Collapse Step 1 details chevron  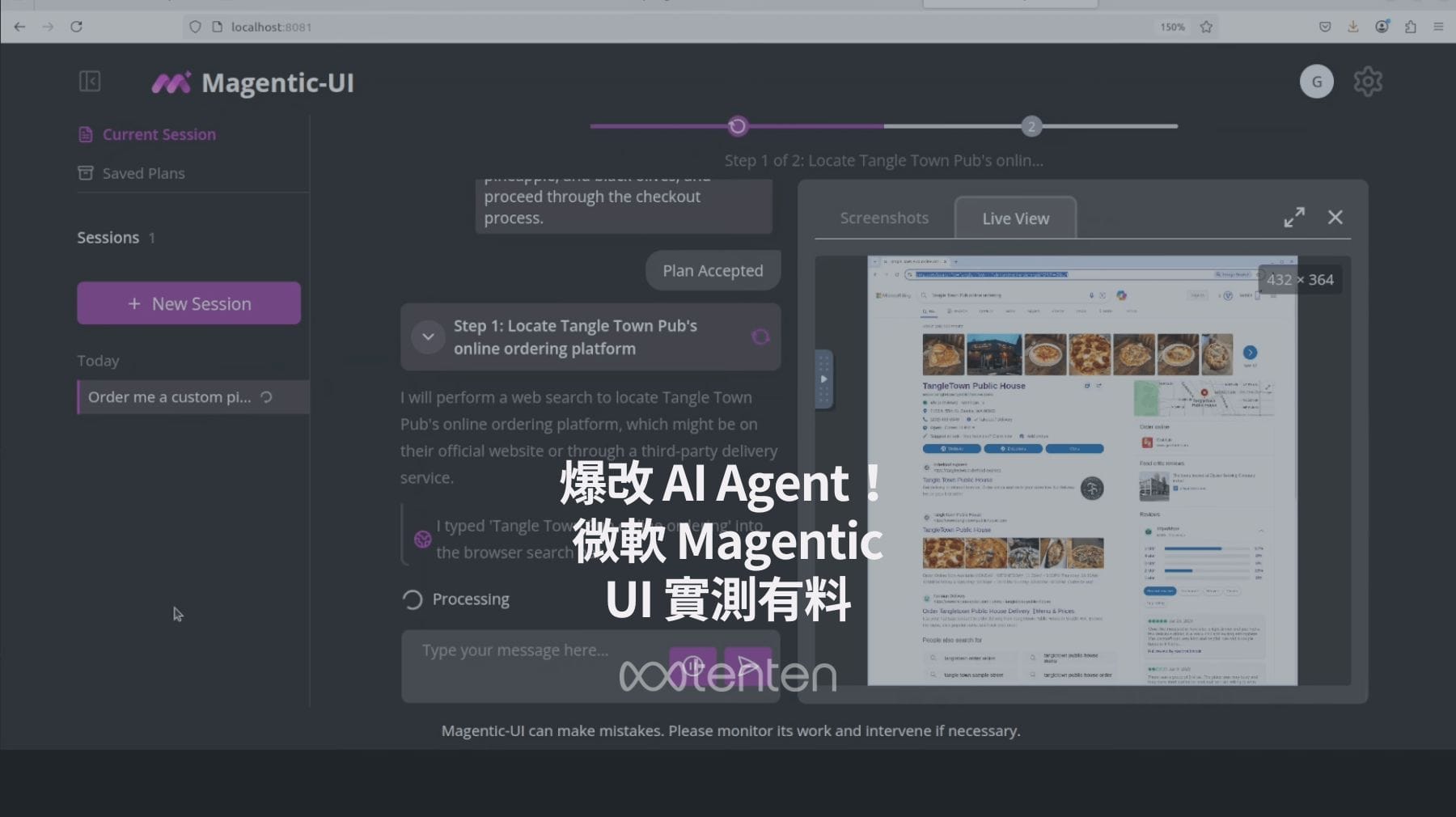(428, 337)
